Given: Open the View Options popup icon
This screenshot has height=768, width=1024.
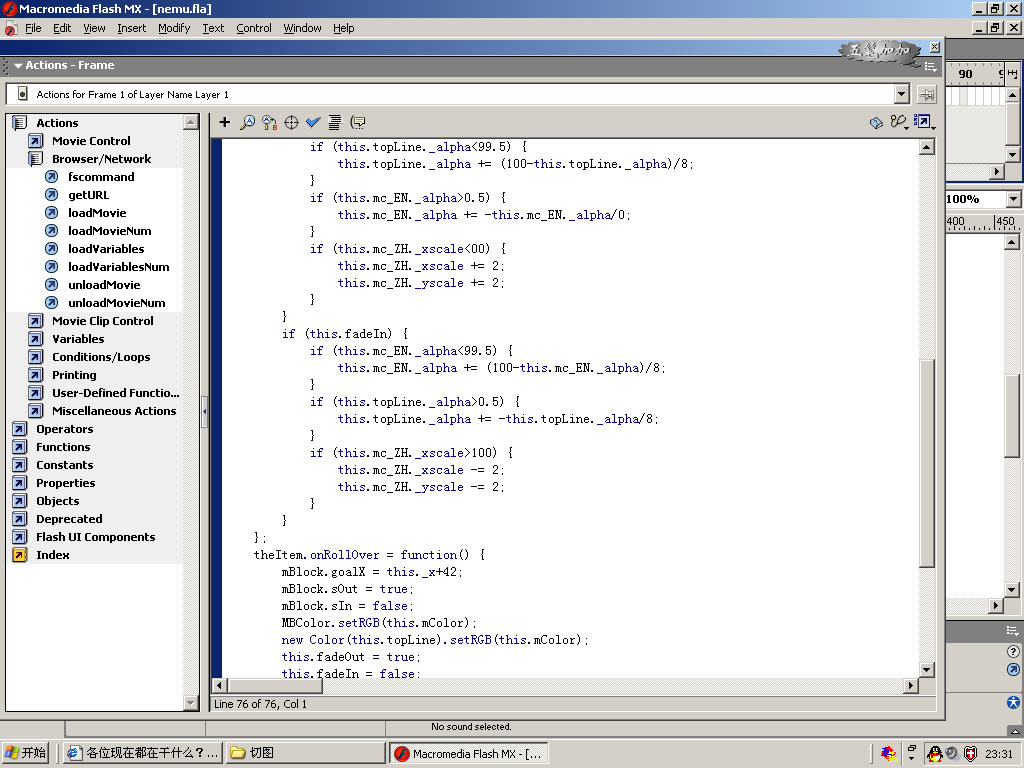Looking at the screenshot, I should (x=924, y=122).
